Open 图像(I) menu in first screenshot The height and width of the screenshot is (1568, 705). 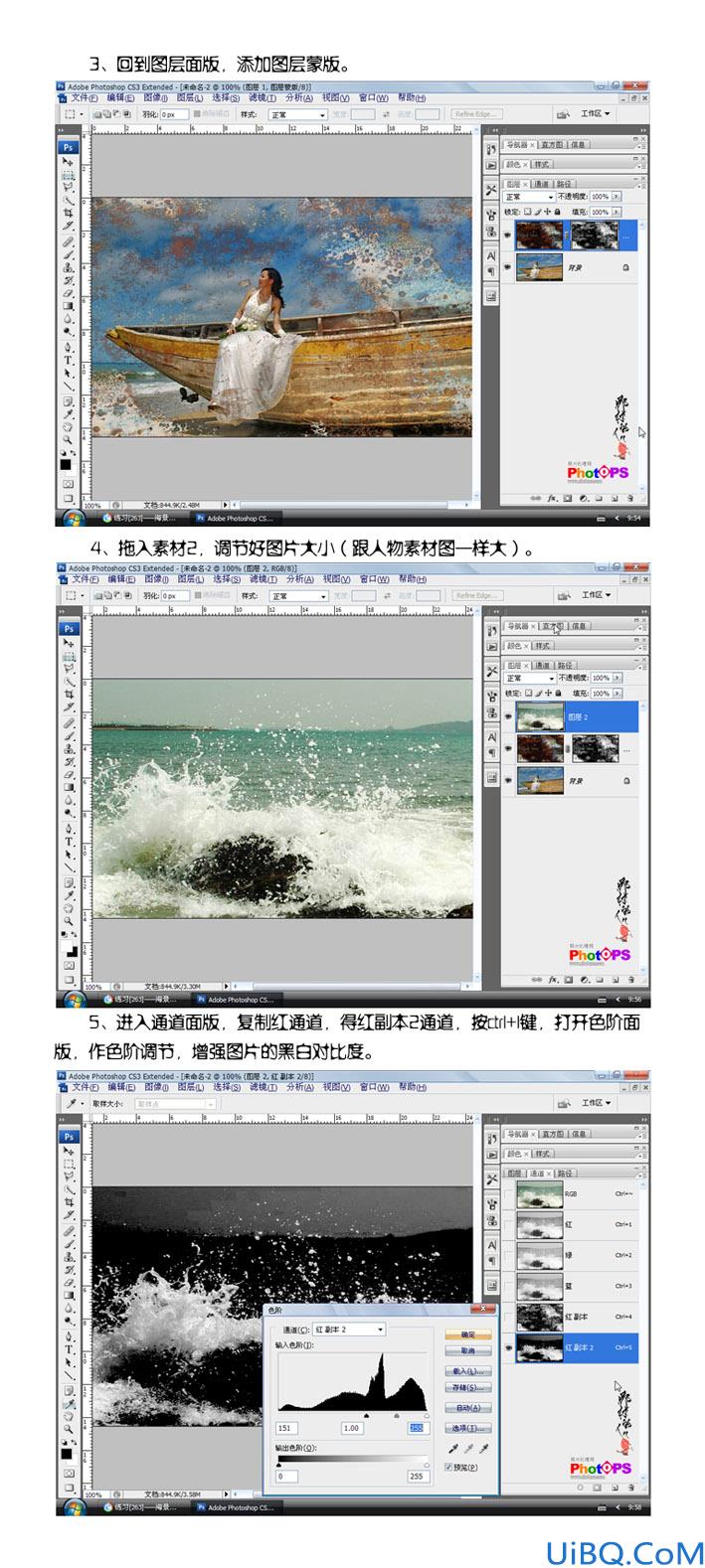click(156, 98)
